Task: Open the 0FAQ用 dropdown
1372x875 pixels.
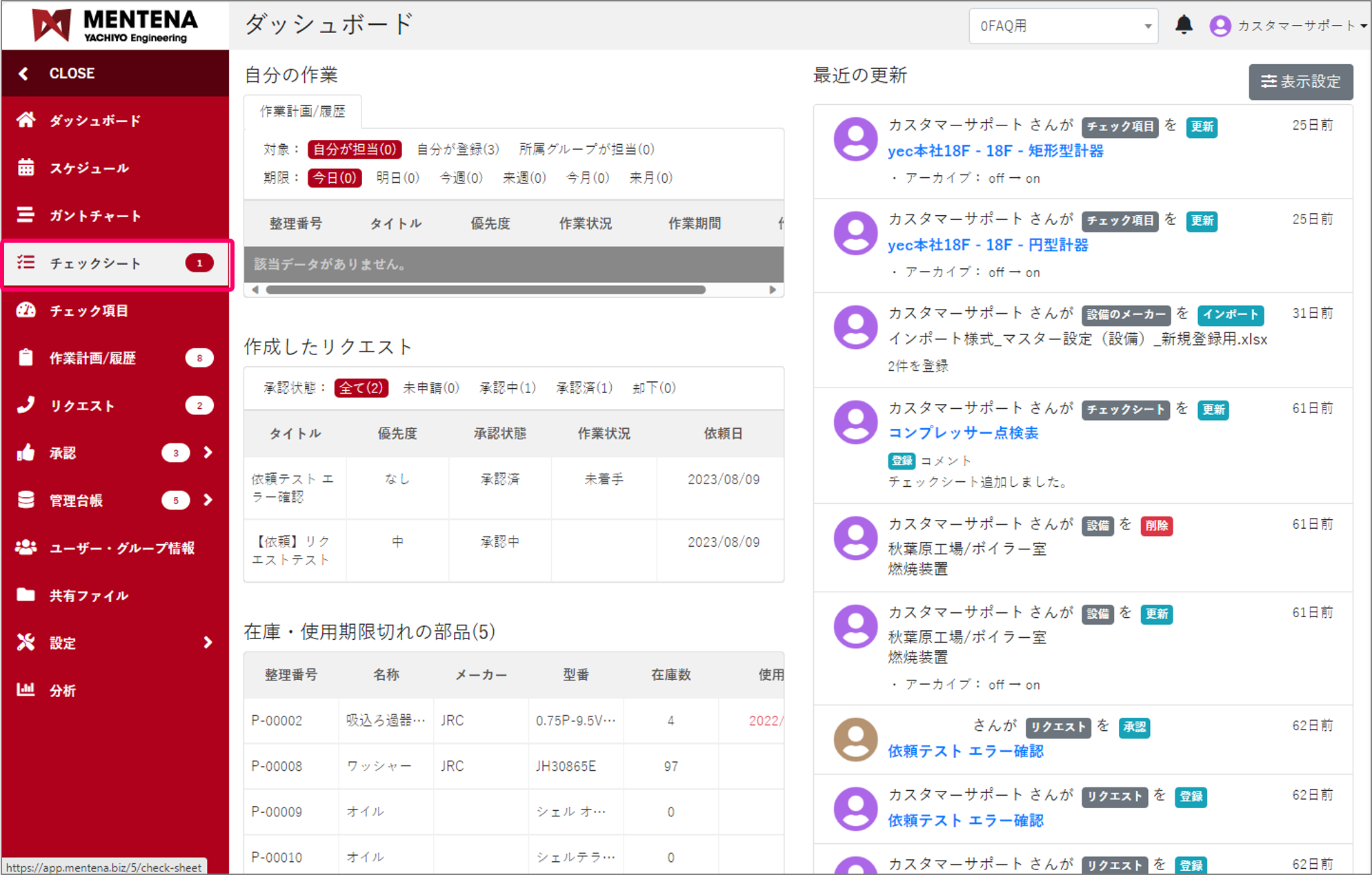Action: pos(1062,26)
